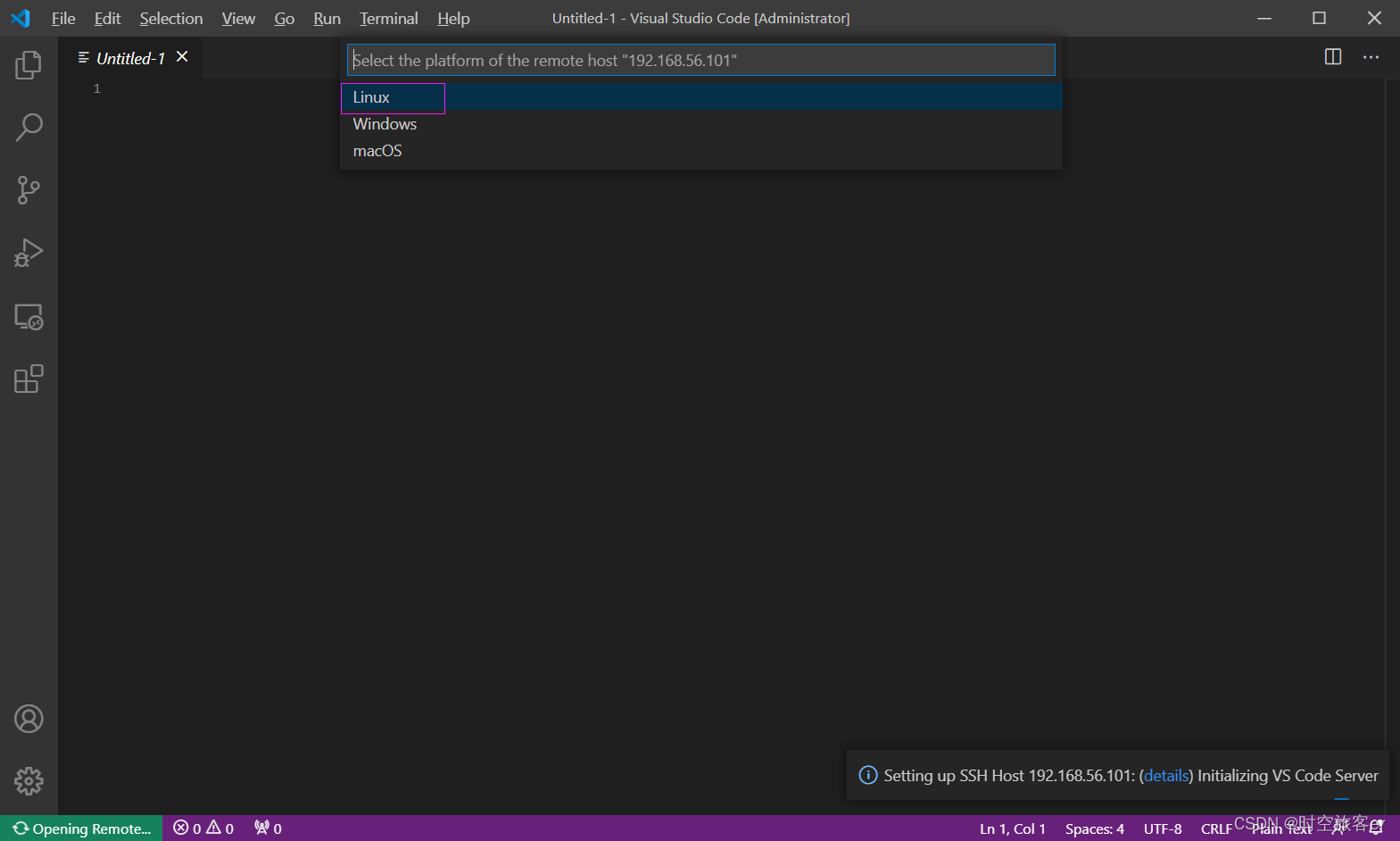This screenshot has height=841, width=1400.
Task: Change line endings via CRLF
Action: [x=1216, y=829]
